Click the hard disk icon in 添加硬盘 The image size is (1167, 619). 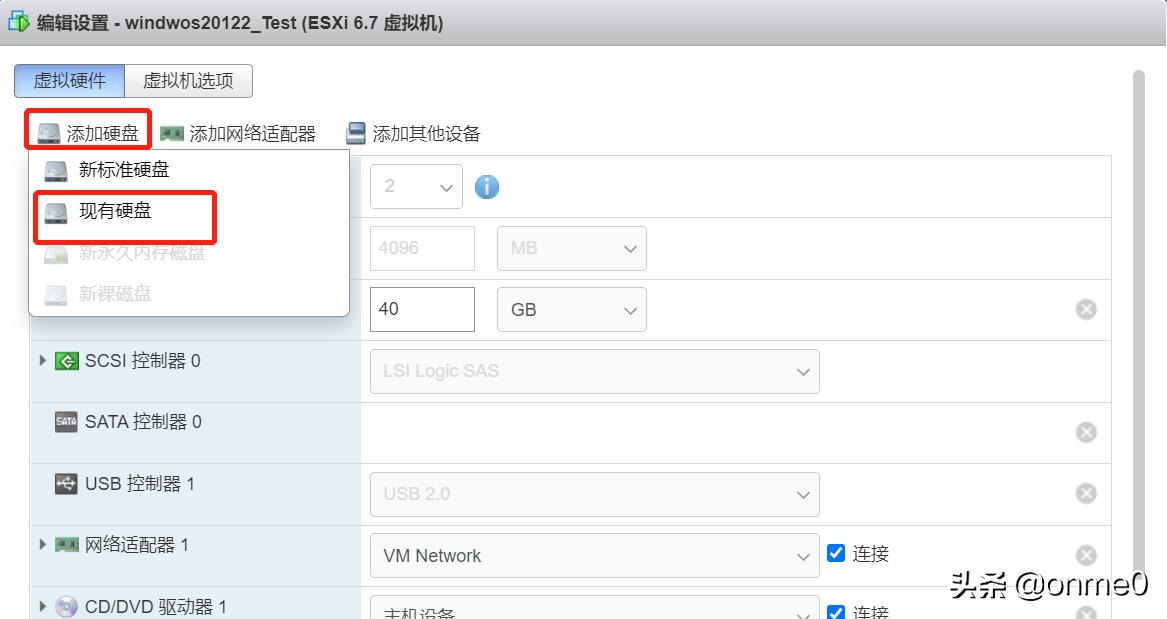pyautogui.click(x=48, y=134)
